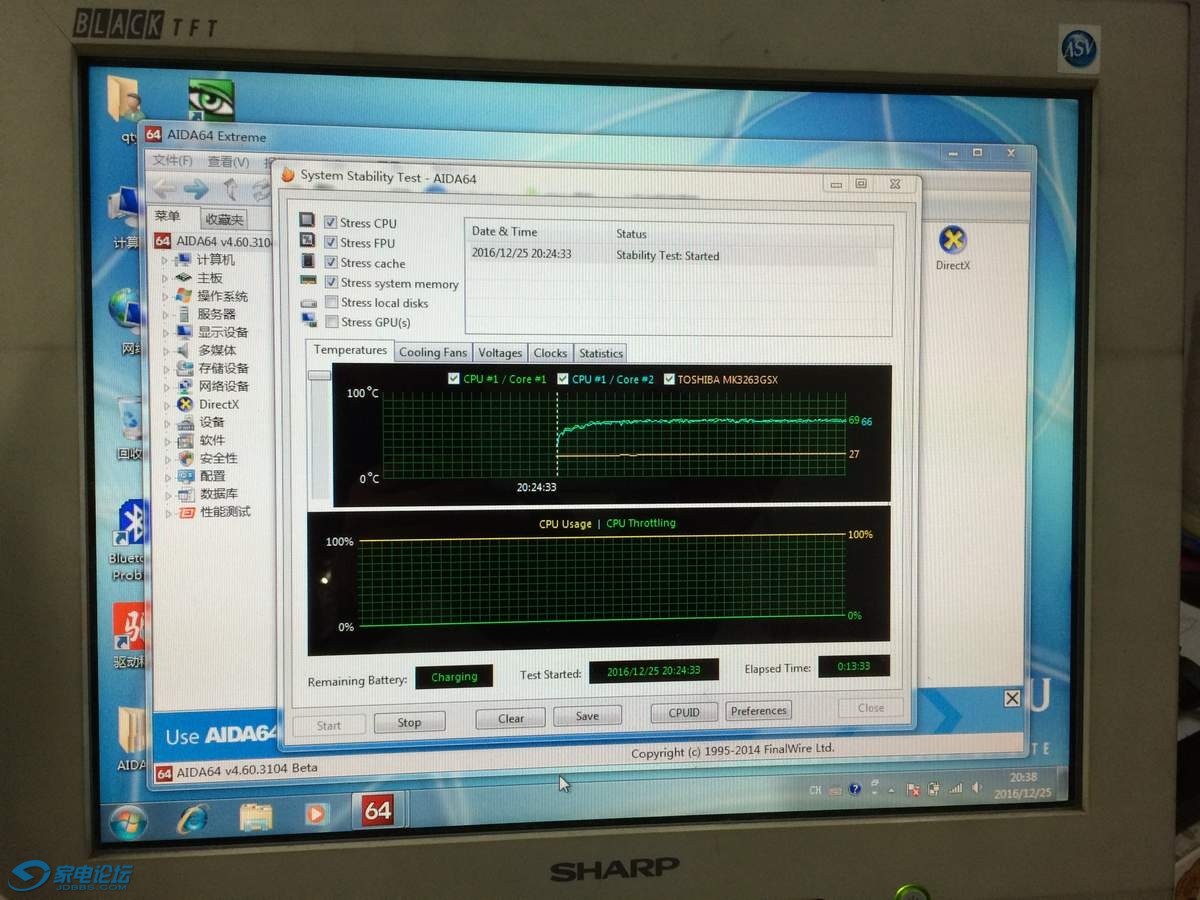
Task: Switch to the Clocks tab
Action: [x=550, y=352]
